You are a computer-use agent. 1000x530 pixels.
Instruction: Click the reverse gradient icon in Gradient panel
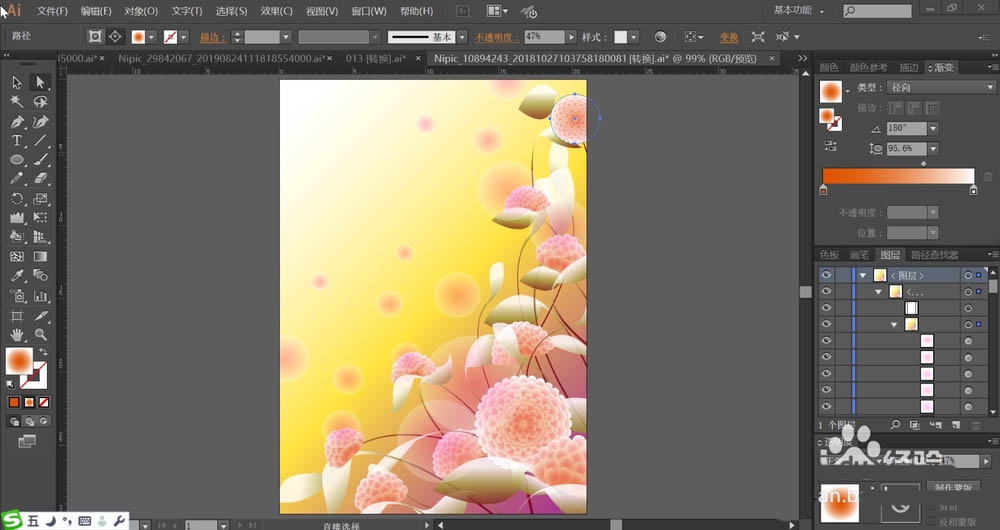830,146
